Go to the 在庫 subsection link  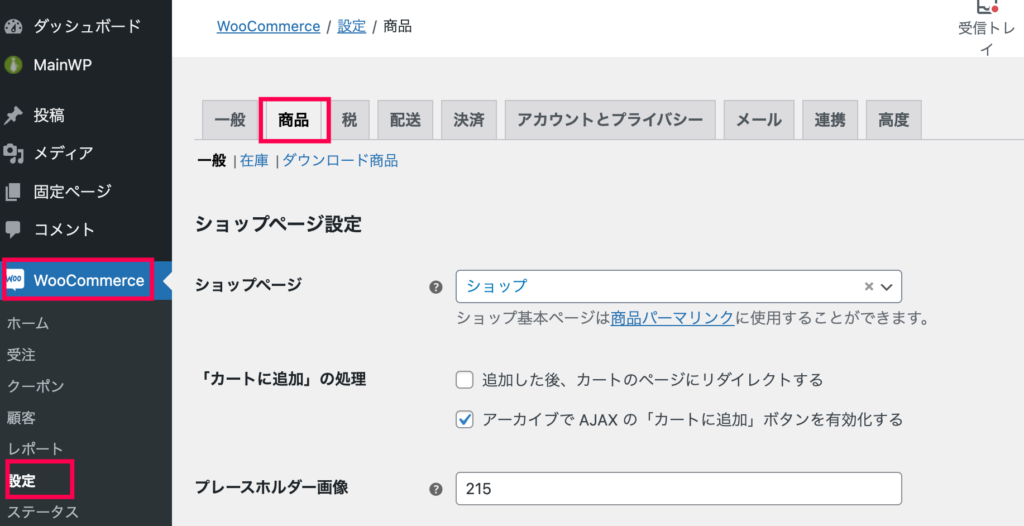pos(254,161)
